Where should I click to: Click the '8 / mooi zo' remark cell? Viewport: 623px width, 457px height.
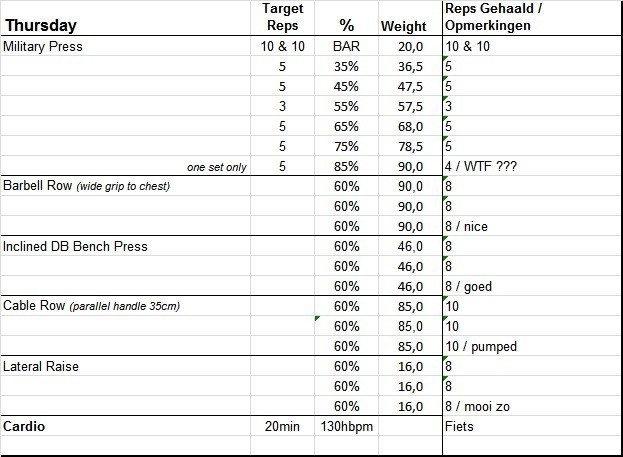pyautogui.click(x=479, y=407)
